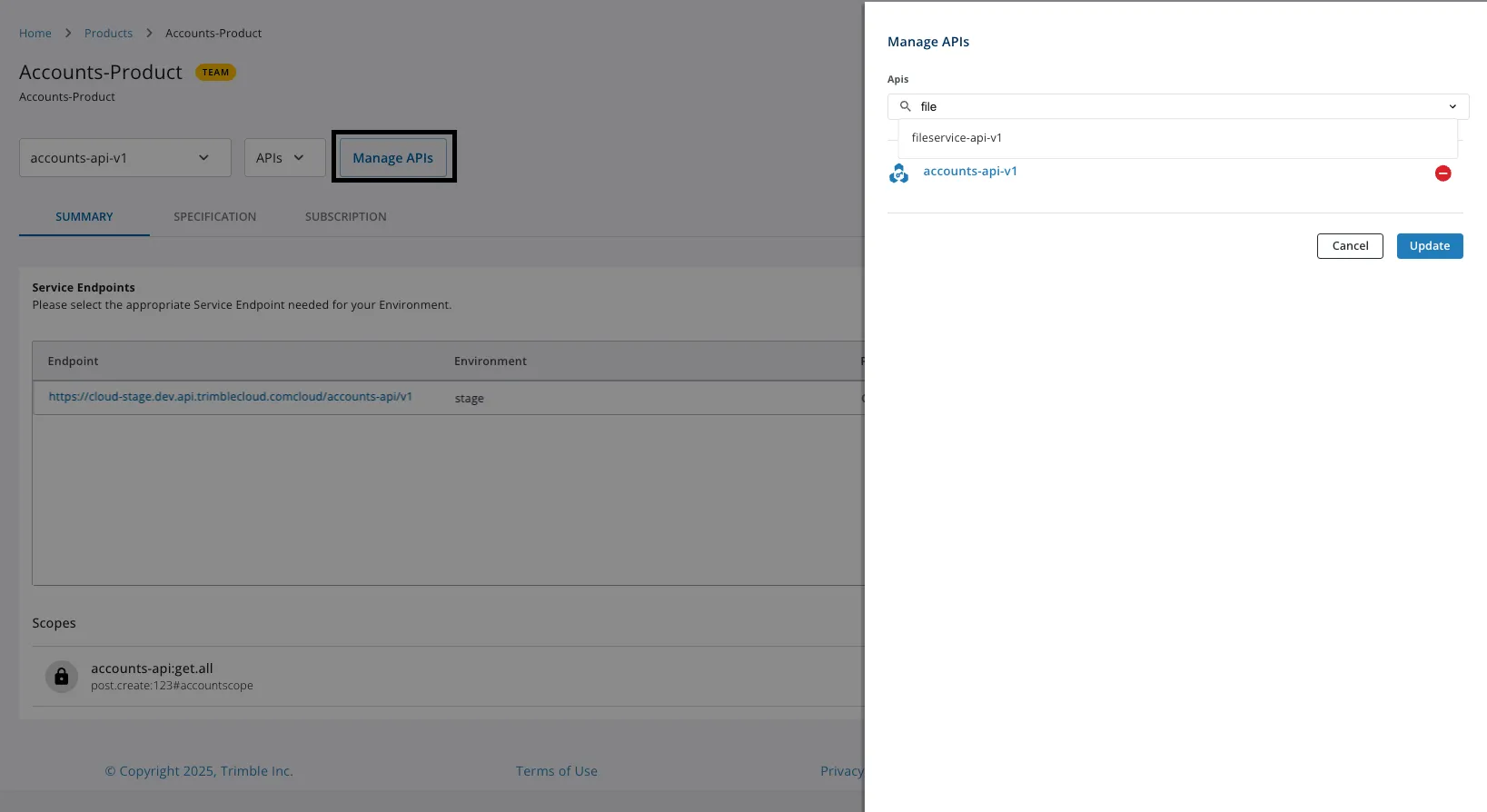Go to Home in the breadcrumb
Viewport: 1487px width, 812px height.
click(35, 34)
